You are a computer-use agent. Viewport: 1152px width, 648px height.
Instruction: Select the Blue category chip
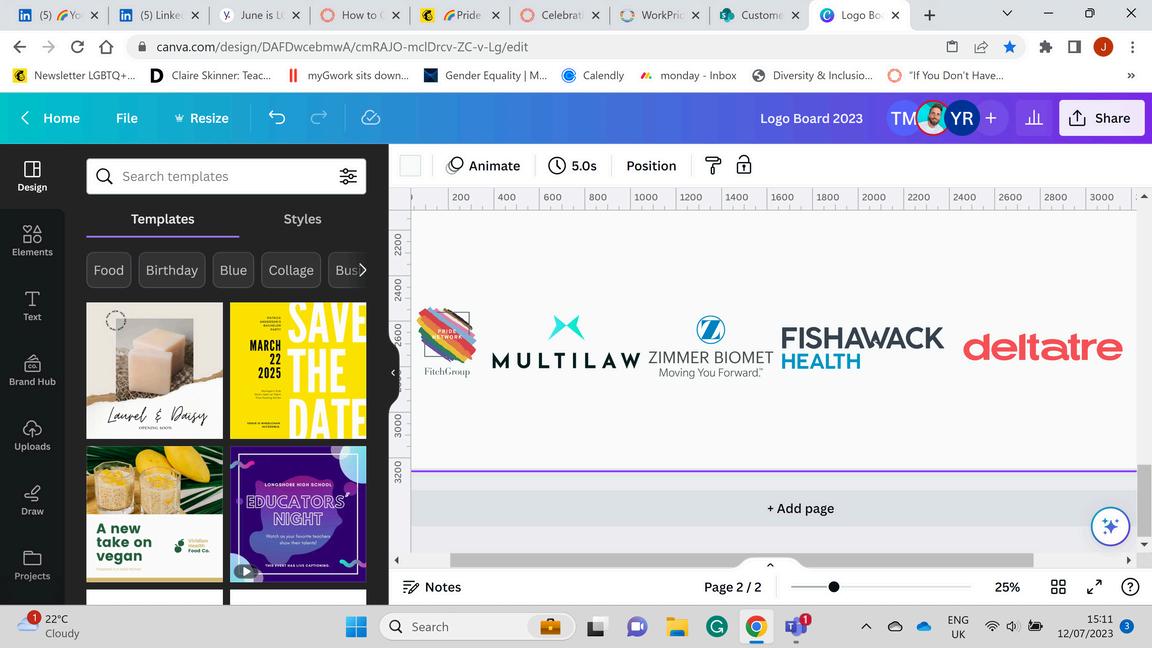[x=233, y=270]
